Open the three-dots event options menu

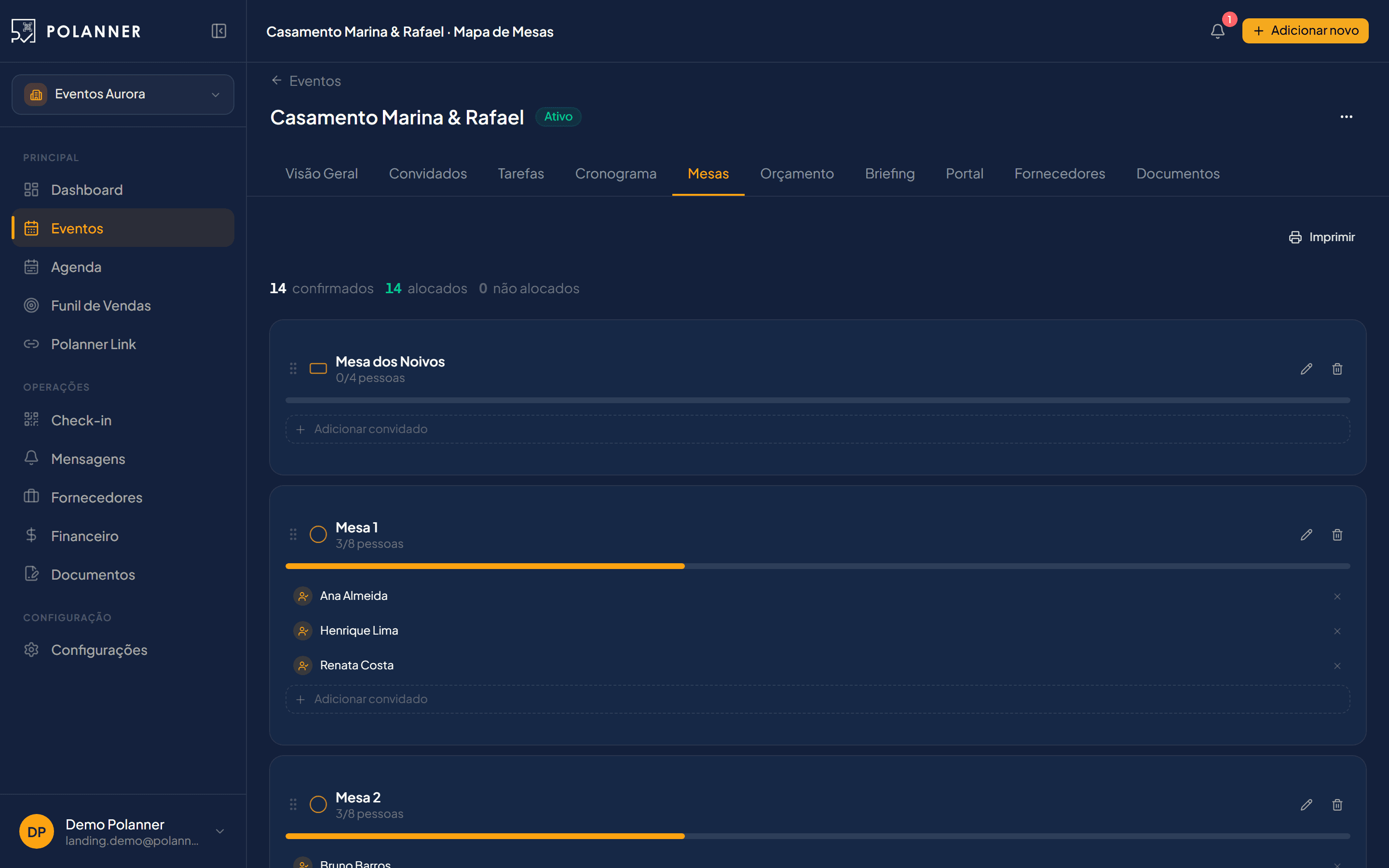(1347, 117)
